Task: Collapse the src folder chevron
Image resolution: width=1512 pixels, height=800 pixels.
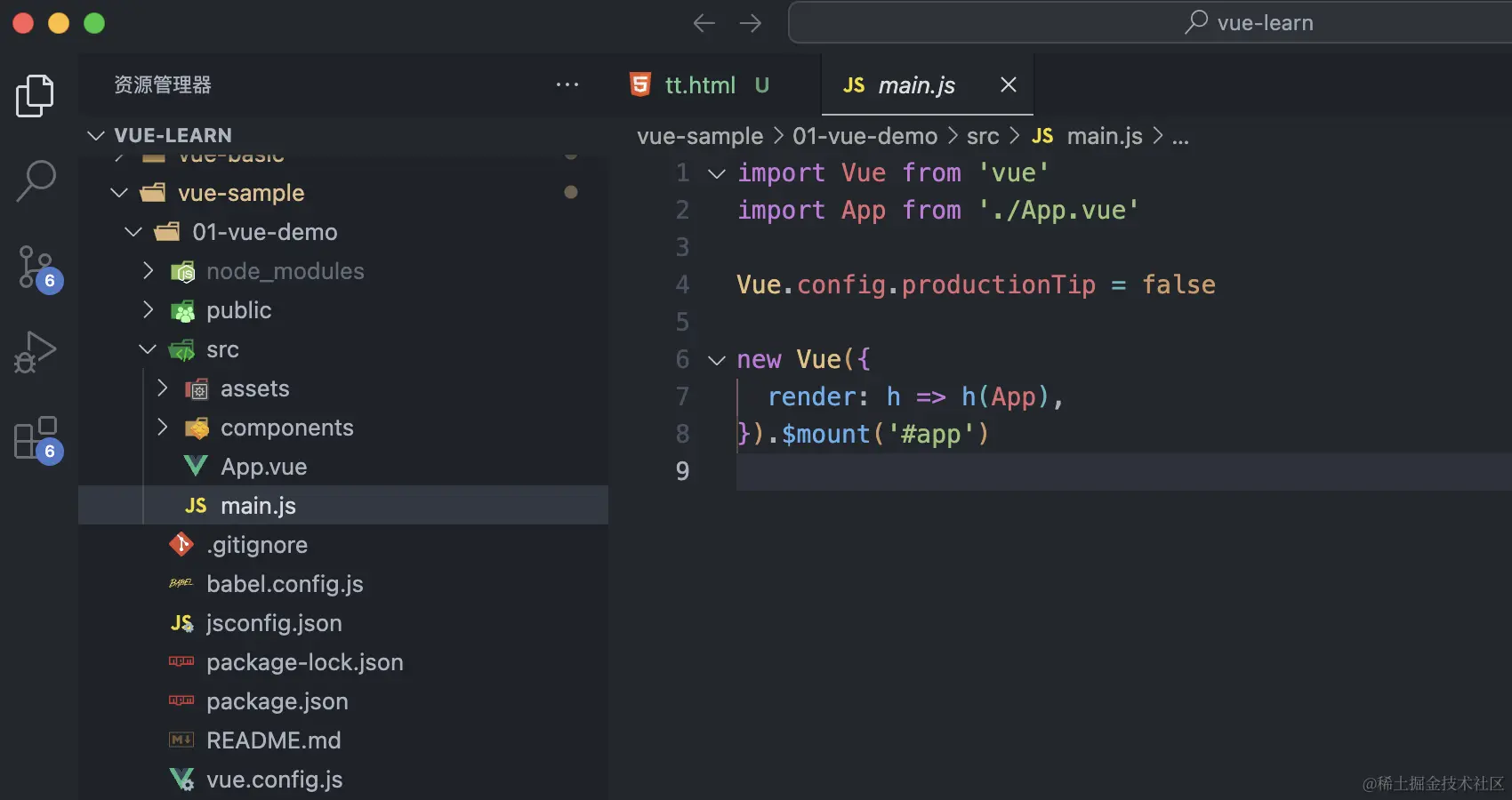Action: (x=148, y=349)
